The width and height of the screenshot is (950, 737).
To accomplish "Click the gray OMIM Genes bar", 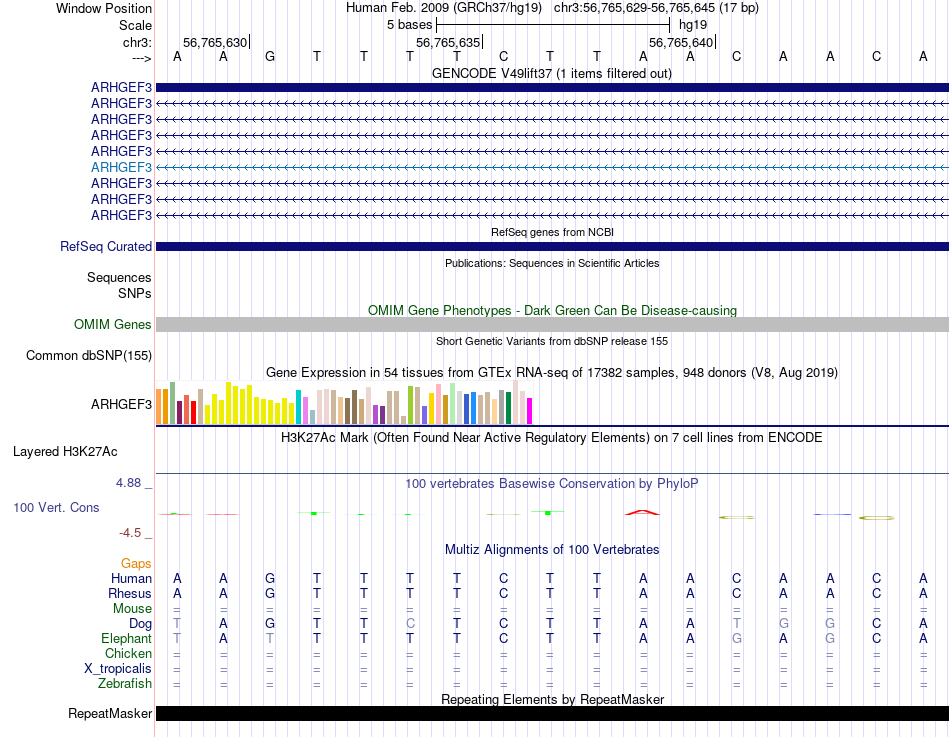I will [x=552, y=324].
